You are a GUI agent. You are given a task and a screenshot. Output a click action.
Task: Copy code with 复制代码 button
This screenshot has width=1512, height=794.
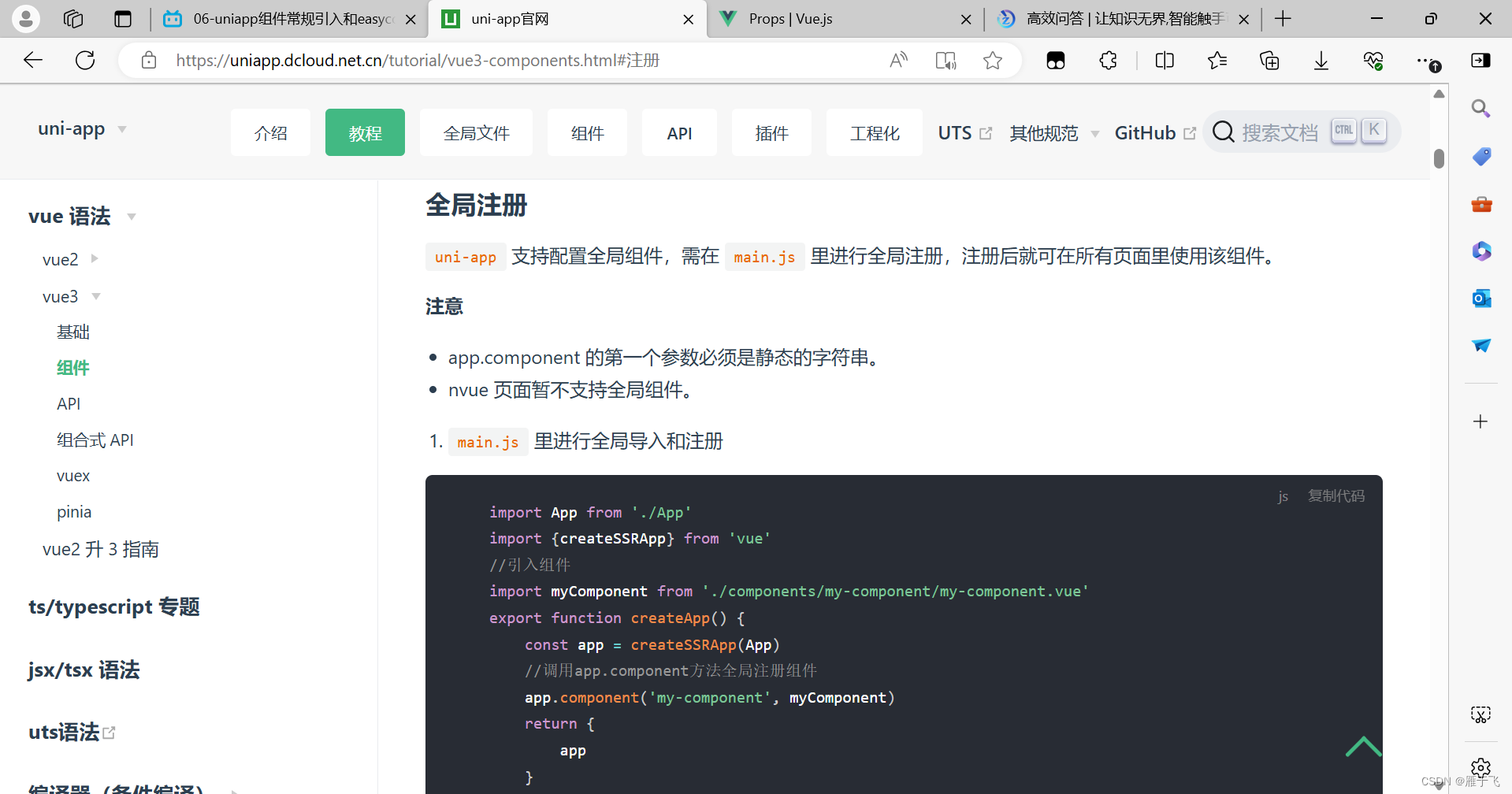tap(1336, 495)
